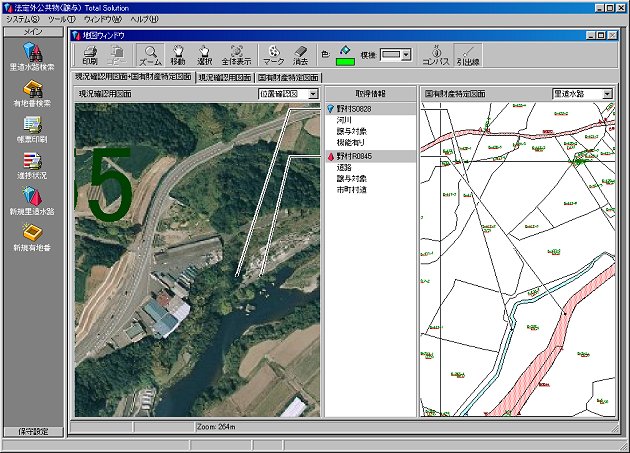Screen dimensions: 630x453
Task: Activate the ズーム zoom tool
Action: point(150,55)
